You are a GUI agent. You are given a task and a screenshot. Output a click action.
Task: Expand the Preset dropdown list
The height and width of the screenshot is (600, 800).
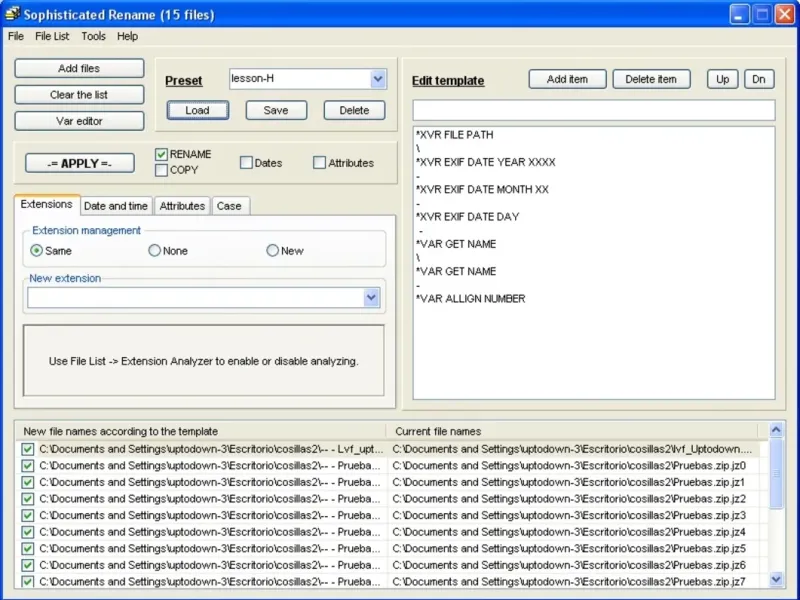coord(377,79)
